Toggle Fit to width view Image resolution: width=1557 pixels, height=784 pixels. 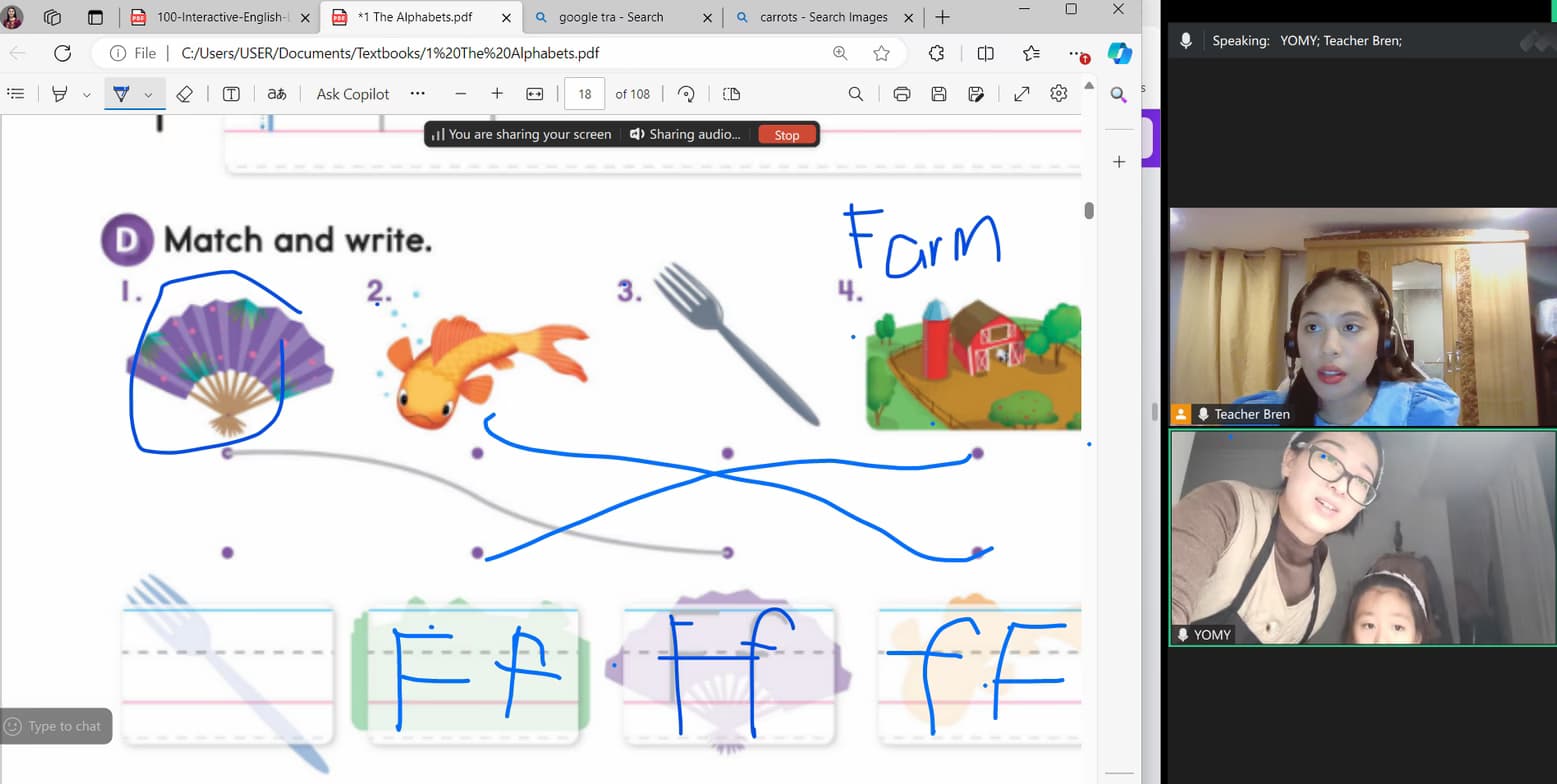pos(535,94)
